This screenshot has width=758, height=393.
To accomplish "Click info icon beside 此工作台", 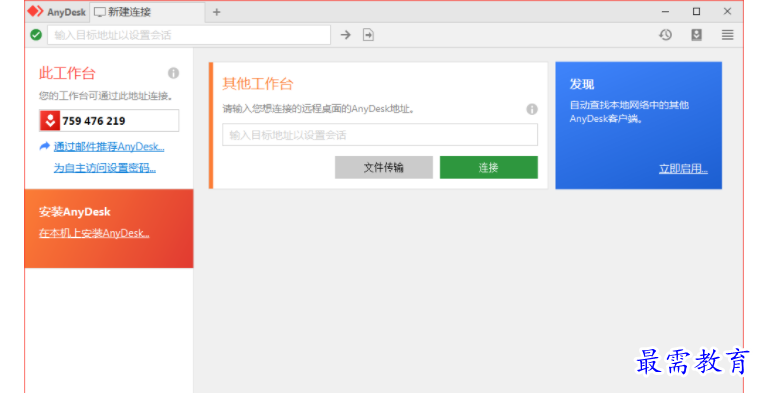I will tap(174, 73).
